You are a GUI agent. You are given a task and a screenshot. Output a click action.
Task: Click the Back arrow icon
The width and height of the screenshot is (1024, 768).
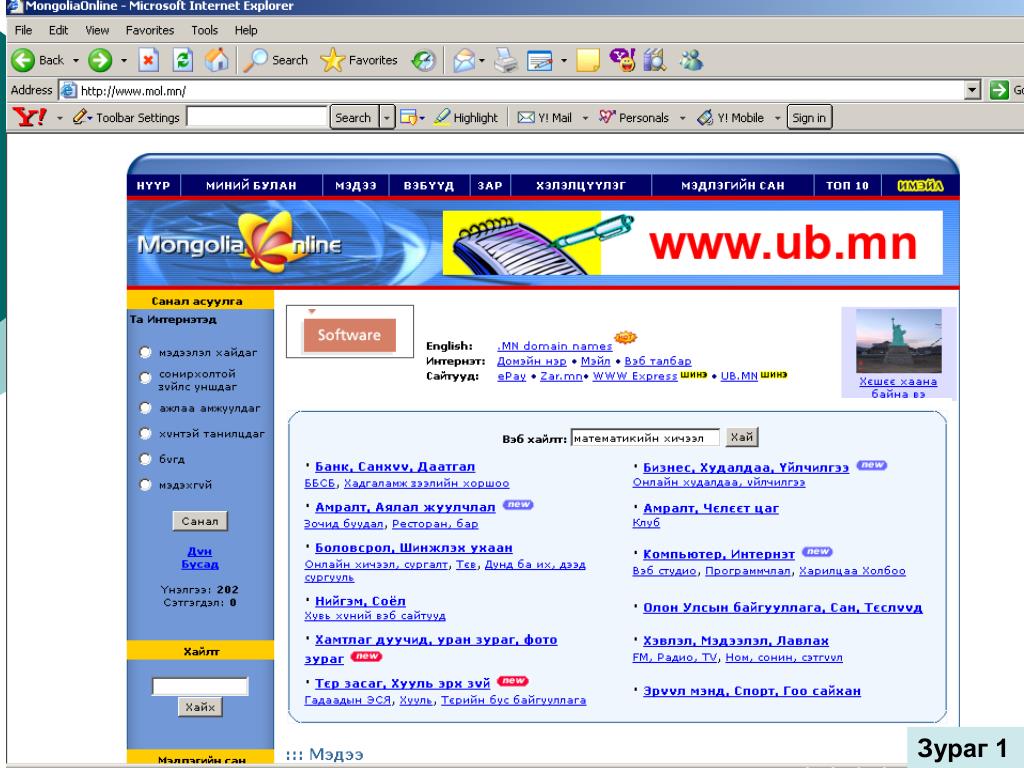click(x=23, y=60)
